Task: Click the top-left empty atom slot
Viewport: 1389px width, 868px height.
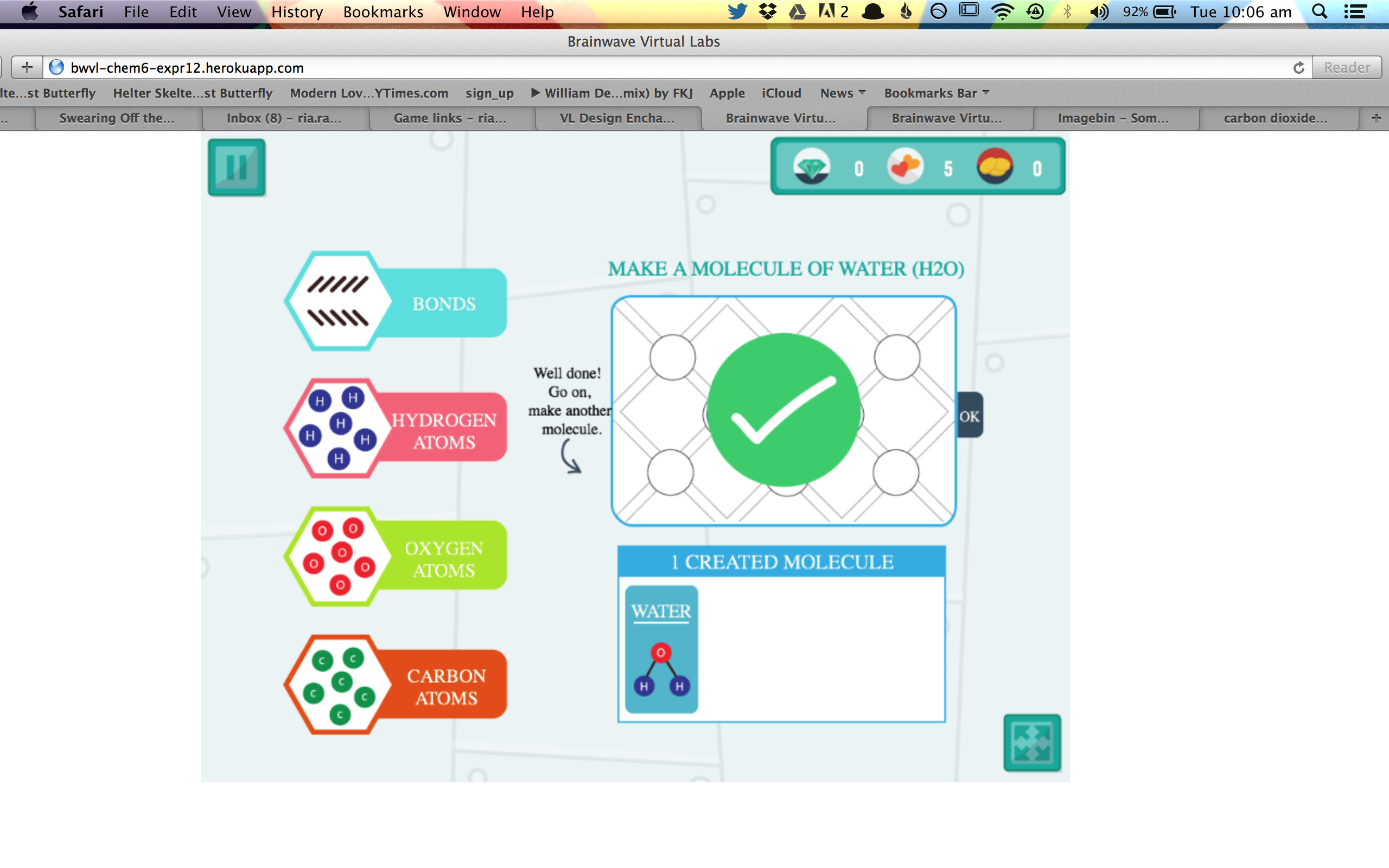Action: tap(673, 358)
